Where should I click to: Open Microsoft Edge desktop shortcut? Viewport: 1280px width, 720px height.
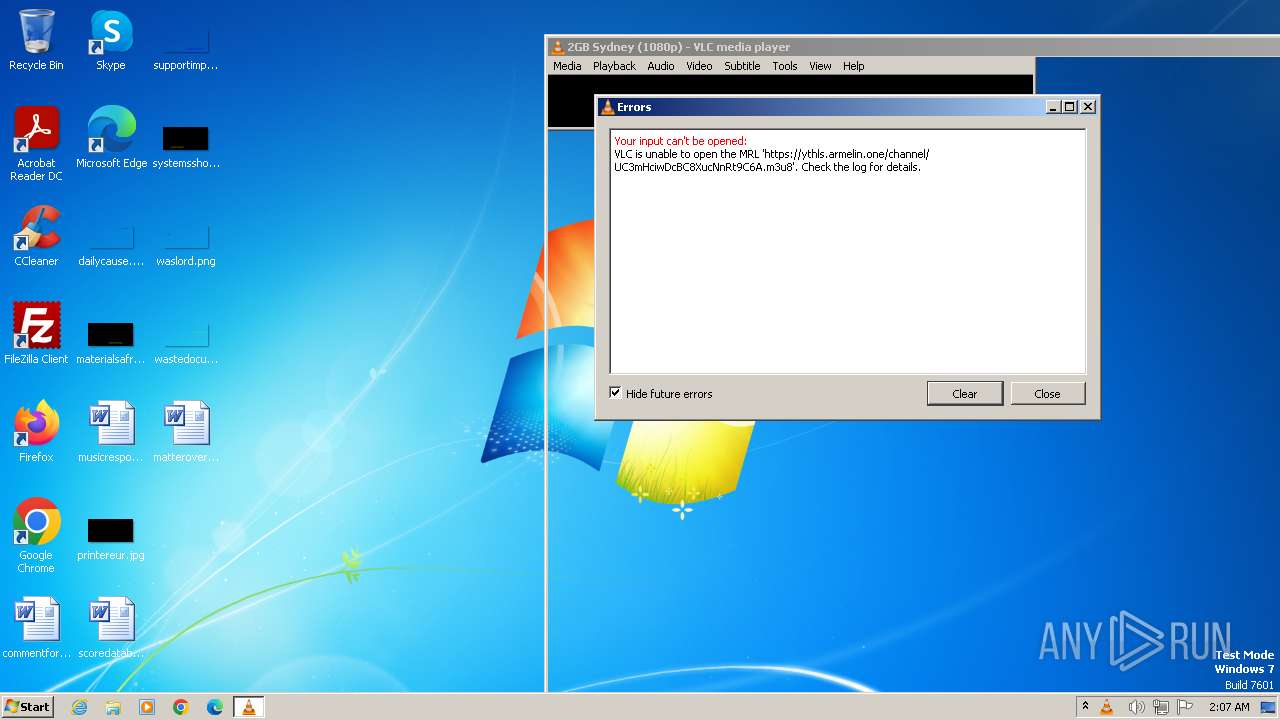(111, 138)
